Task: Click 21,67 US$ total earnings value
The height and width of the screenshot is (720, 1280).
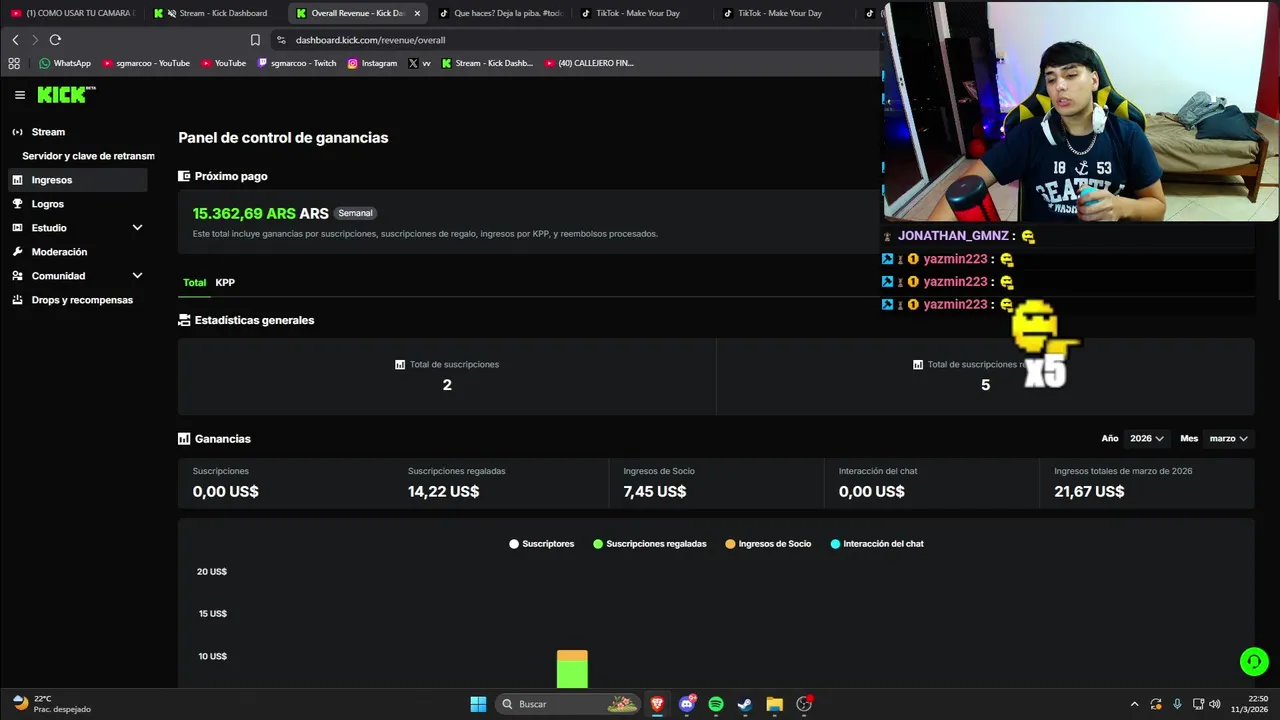Action: 1089,491
